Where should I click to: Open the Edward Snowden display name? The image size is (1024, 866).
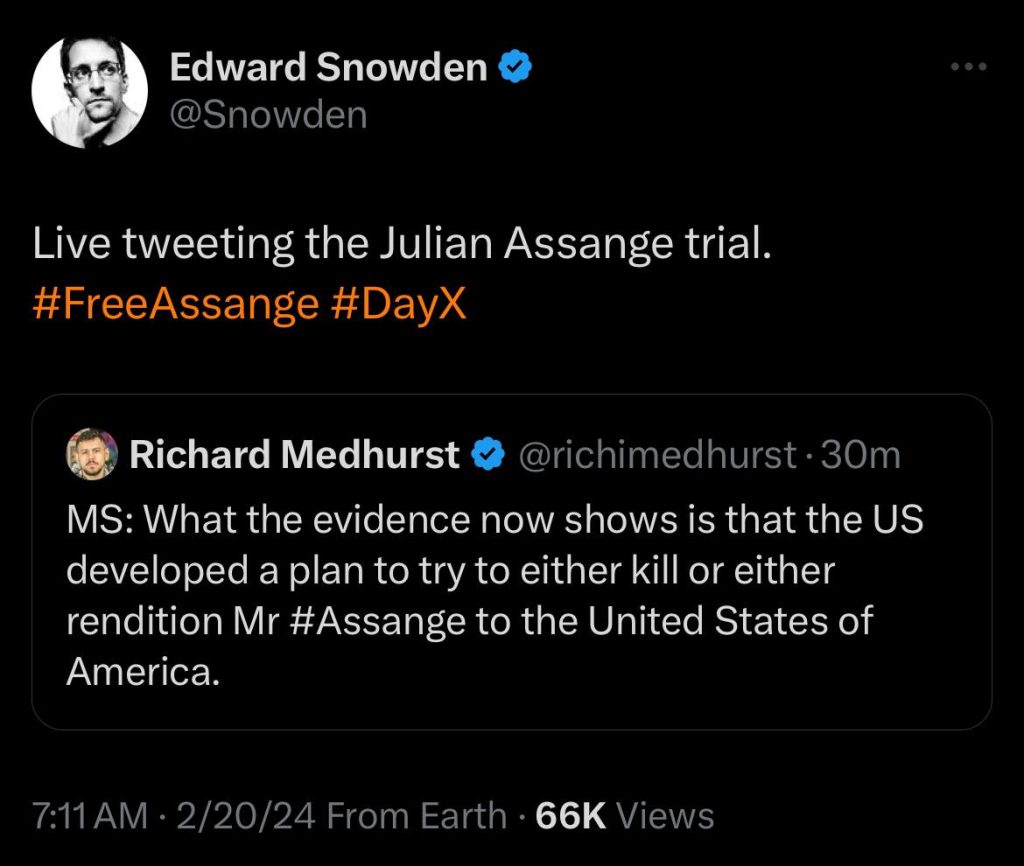click(329, 68)
